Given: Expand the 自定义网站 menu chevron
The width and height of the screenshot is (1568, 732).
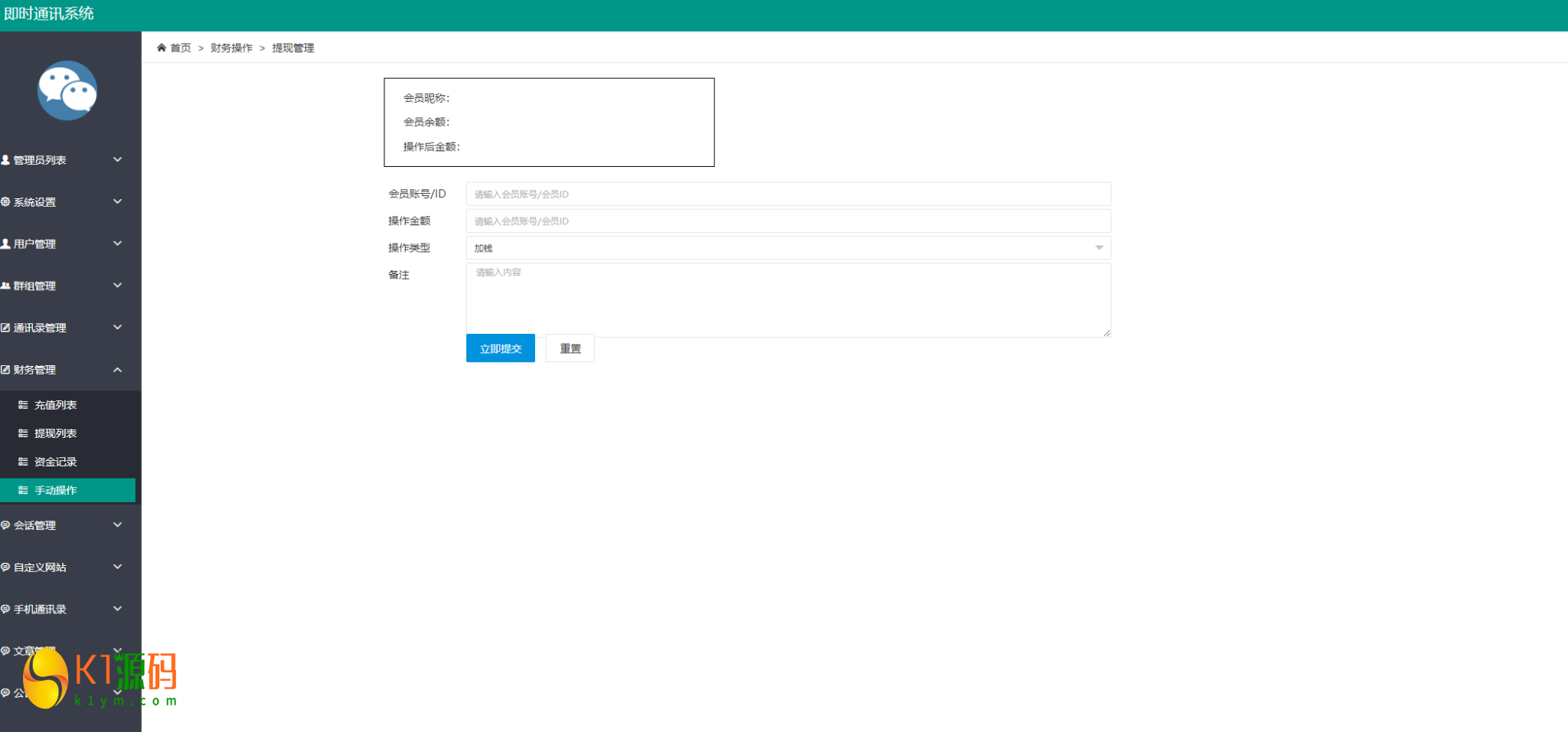Looking at the screenshot, I should (118, 567).
